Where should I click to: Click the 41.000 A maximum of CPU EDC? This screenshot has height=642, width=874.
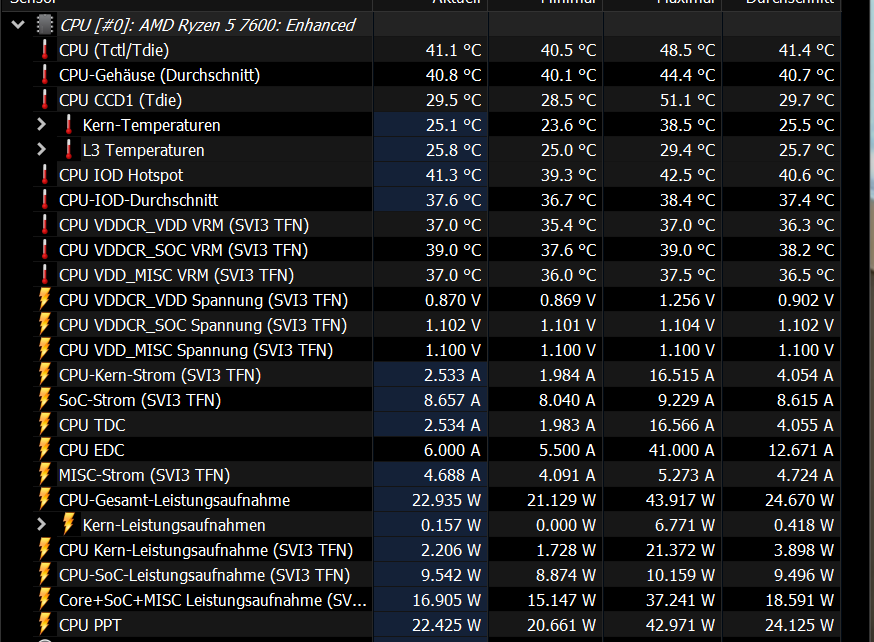681,450
